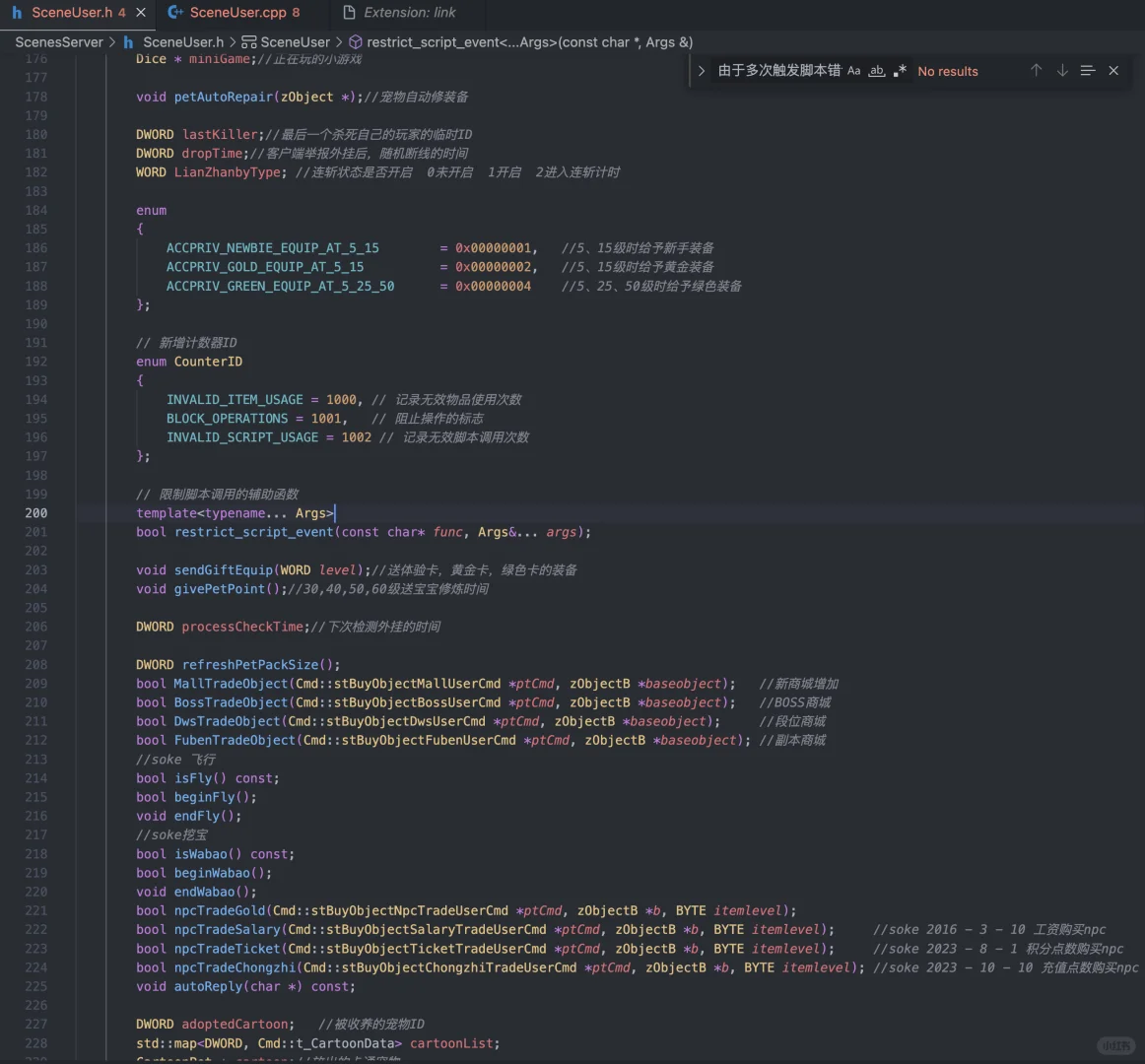Click autoReply function name
The height and width of the screenshot is (1064, 1145).
[x=208, y=986]
